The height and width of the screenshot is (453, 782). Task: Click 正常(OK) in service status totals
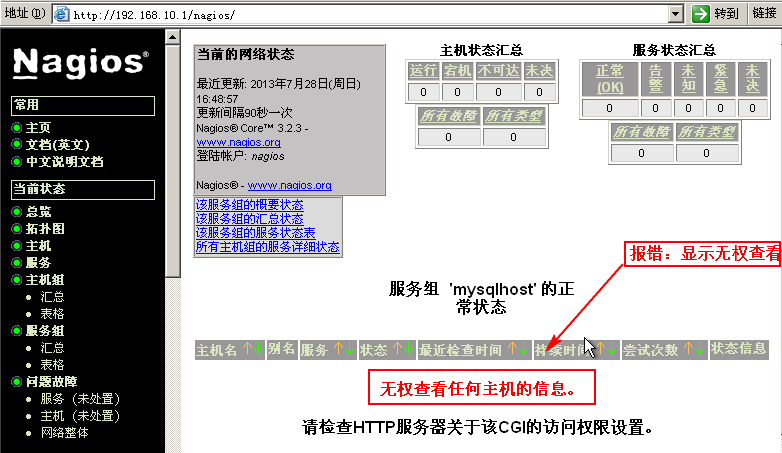click(x=610, y=79)
